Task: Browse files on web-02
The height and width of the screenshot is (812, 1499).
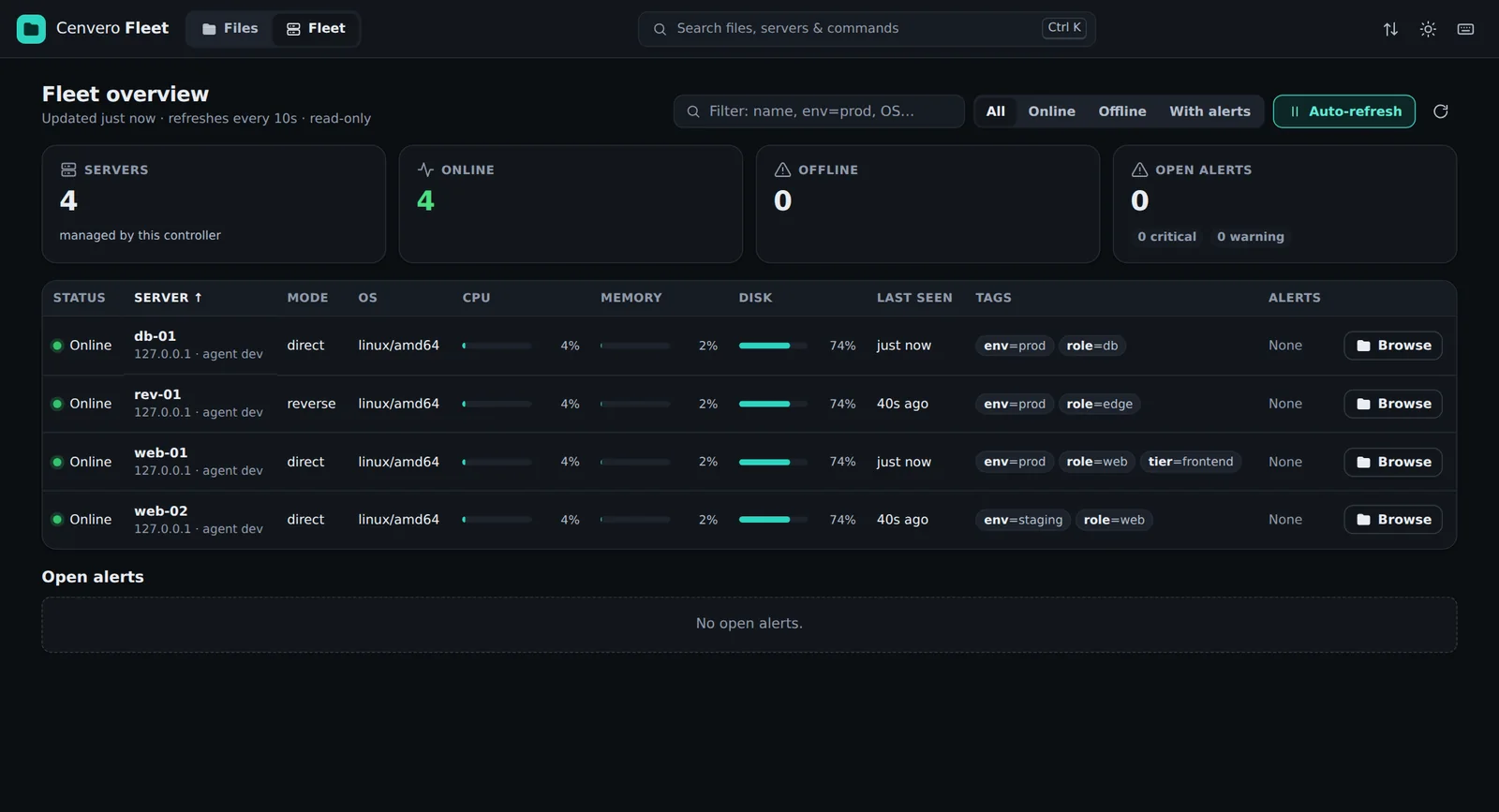Action: coord(1393,520)
